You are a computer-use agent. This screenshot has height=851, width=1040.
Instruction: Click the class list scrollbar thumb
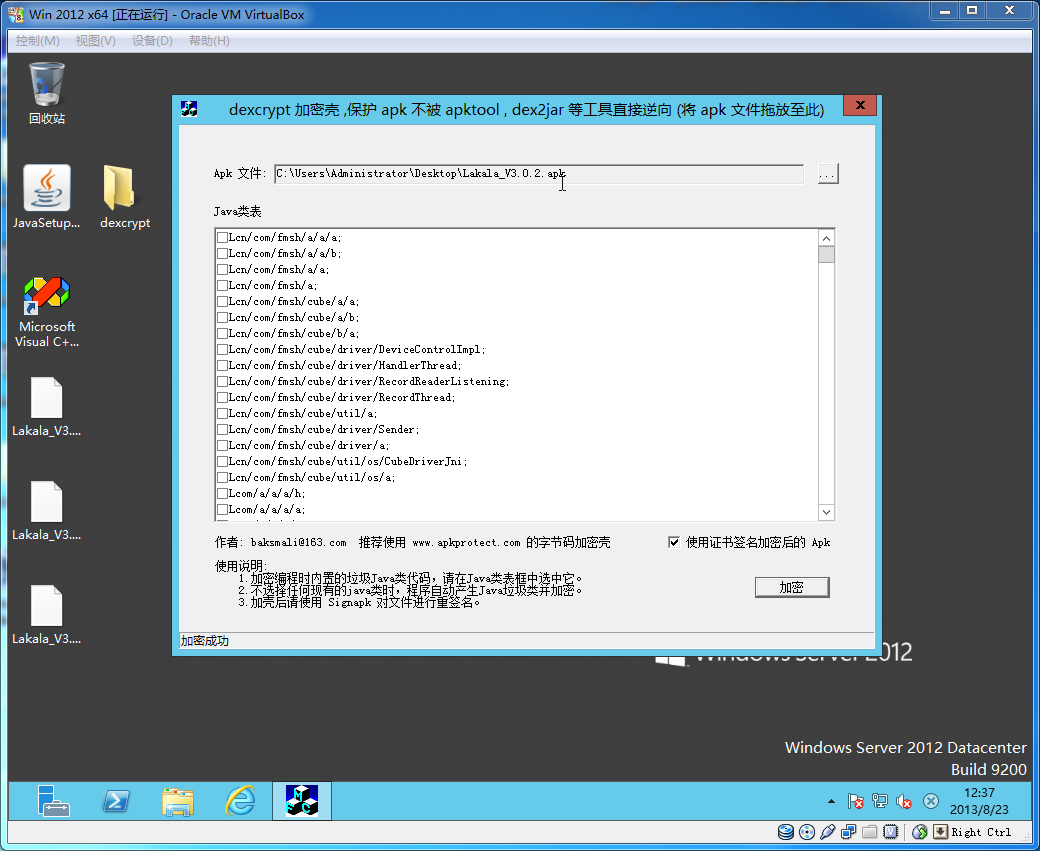826,255
